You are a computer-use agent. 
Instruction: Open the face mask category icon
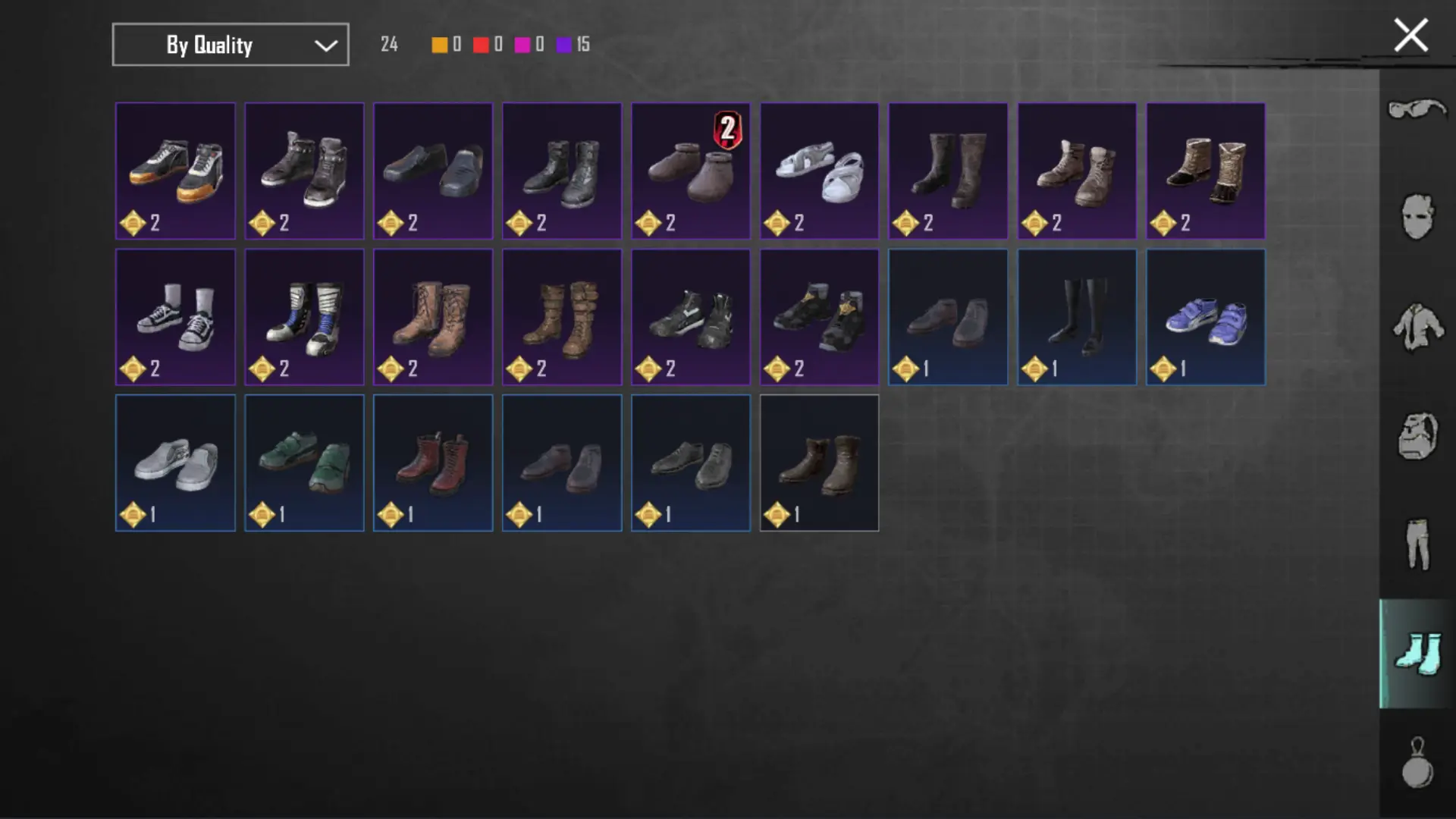(1417, 217)
